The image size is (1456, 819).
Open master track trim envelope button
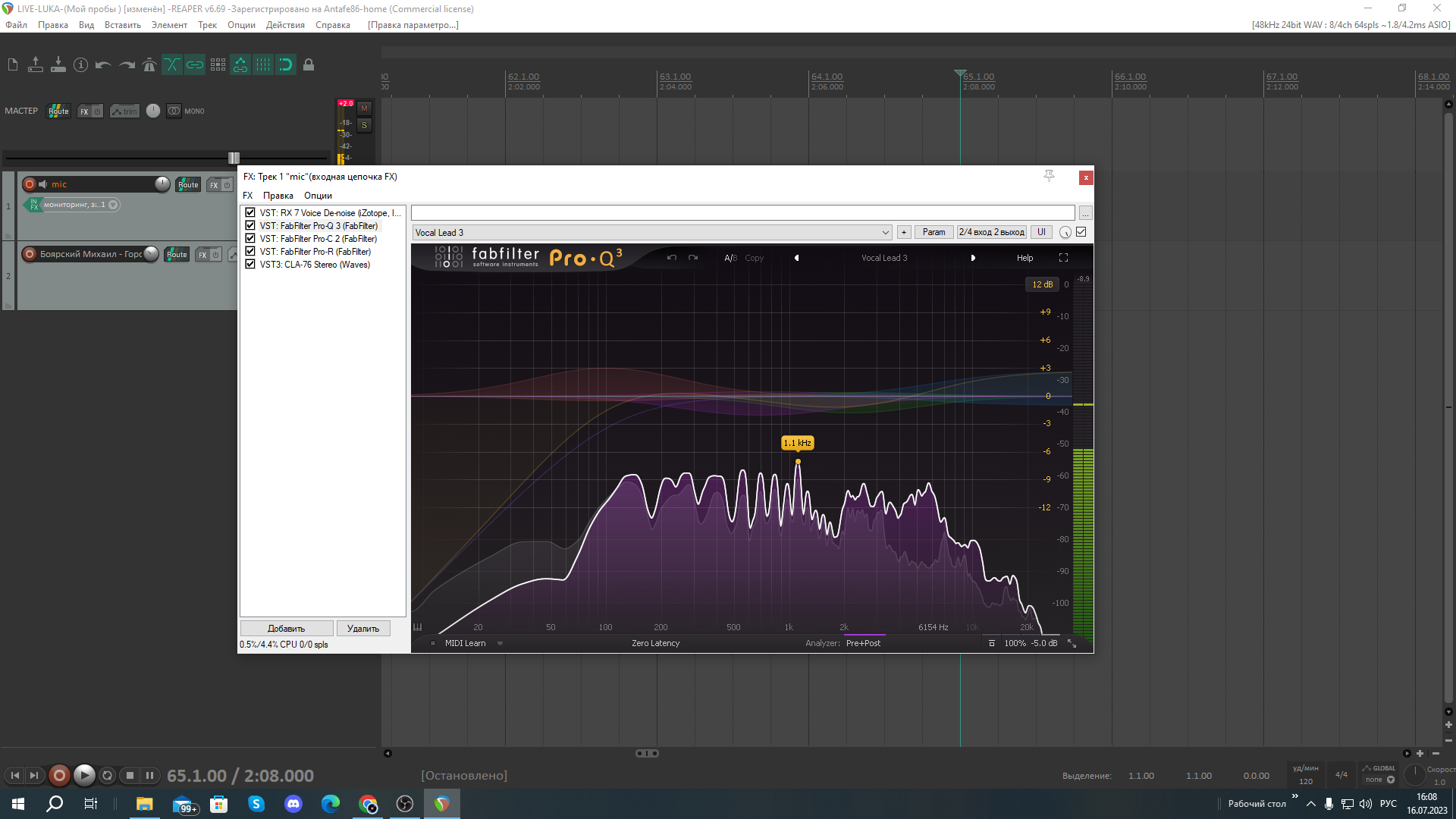pos(125,111)
